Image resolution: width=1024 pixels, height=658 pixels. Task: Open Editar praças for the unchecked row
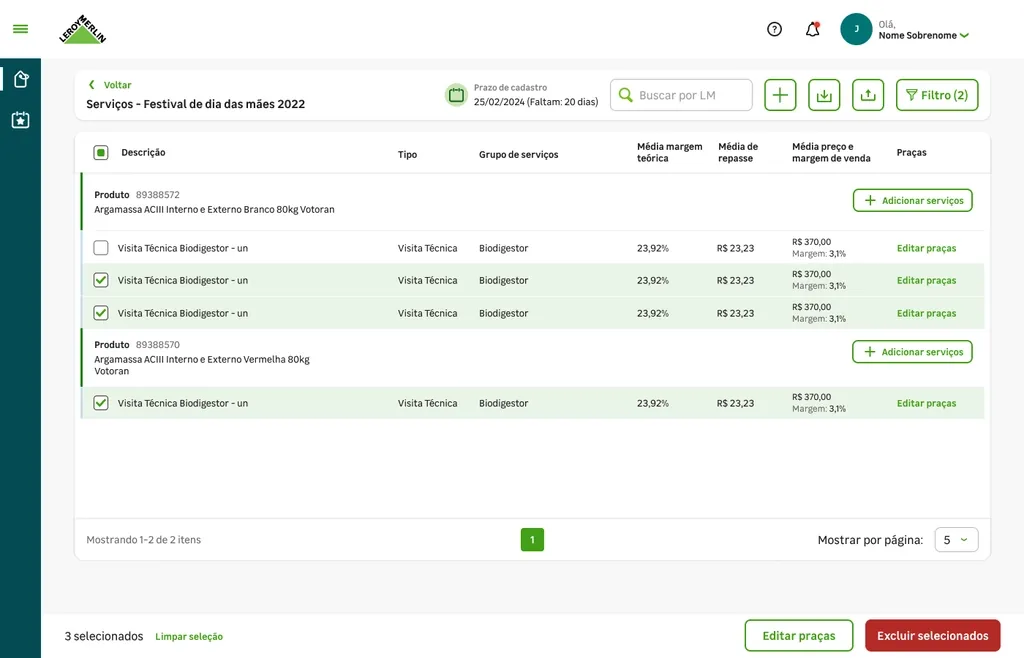[926, 248]
